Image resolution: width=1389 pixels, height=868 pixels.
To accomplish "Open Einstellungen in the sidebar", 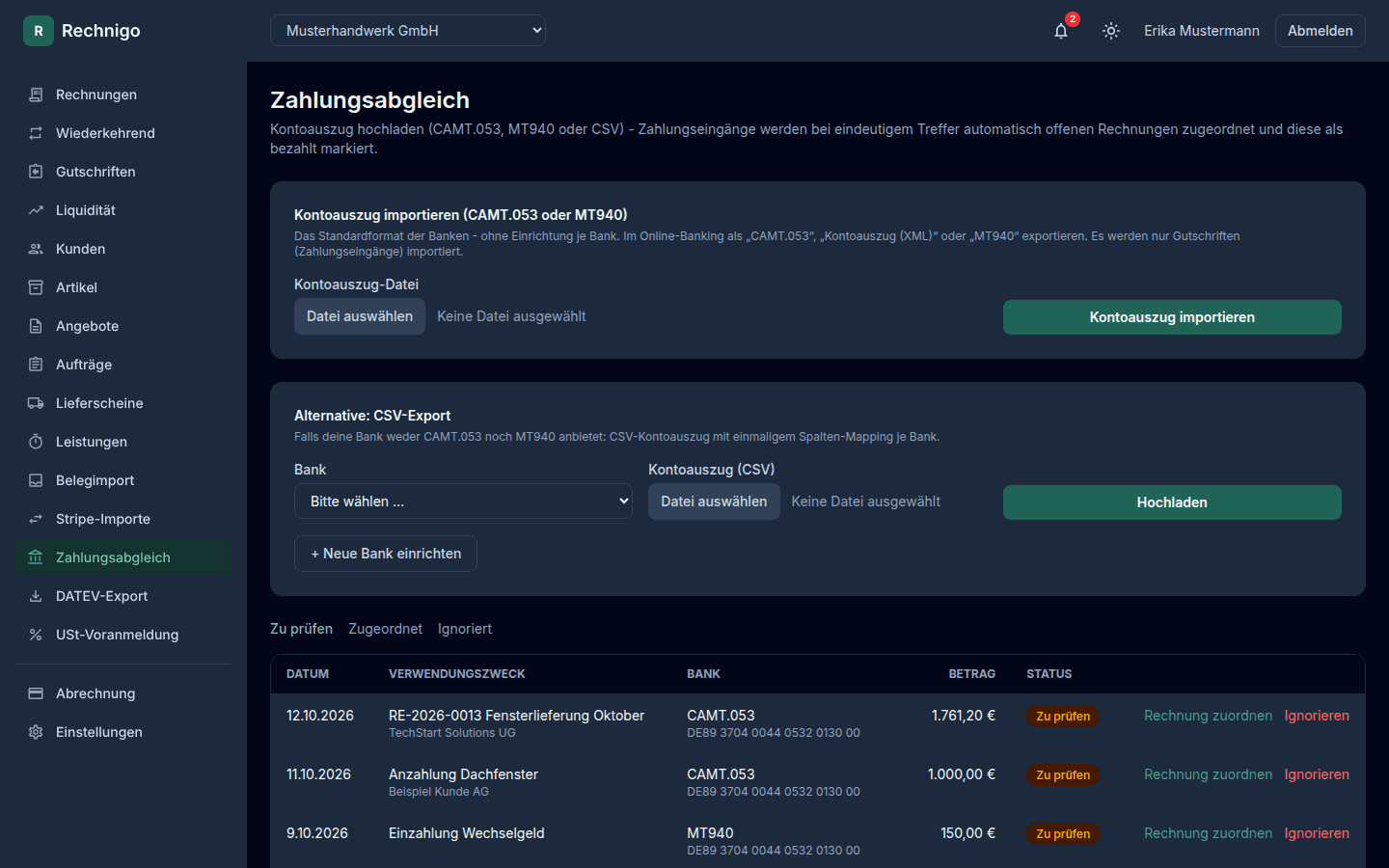I will [x=123, y=732].
